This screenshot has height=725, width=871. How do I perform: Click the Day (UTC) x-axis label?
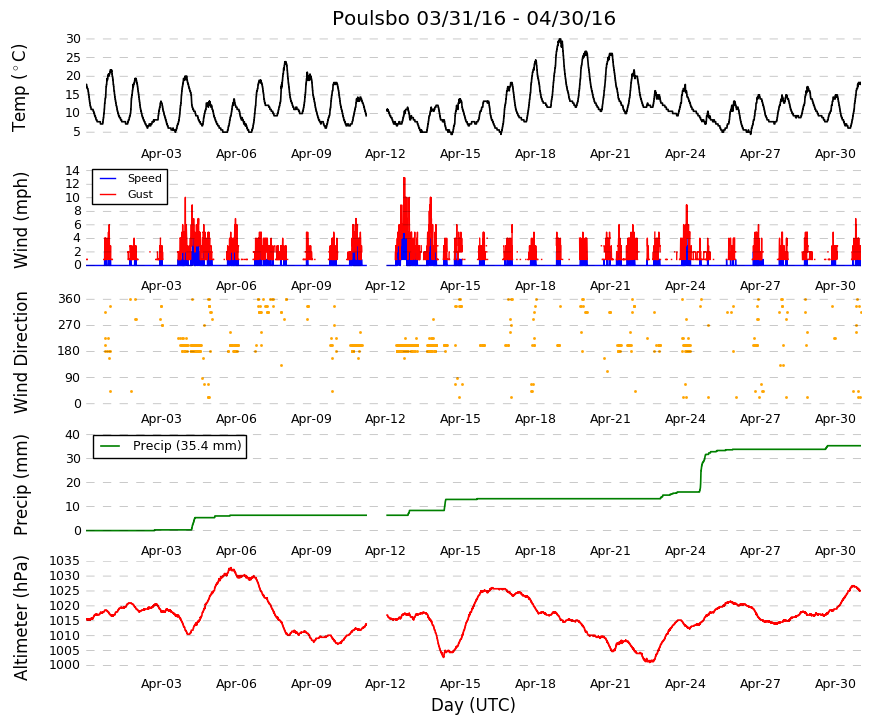point(473,705)
